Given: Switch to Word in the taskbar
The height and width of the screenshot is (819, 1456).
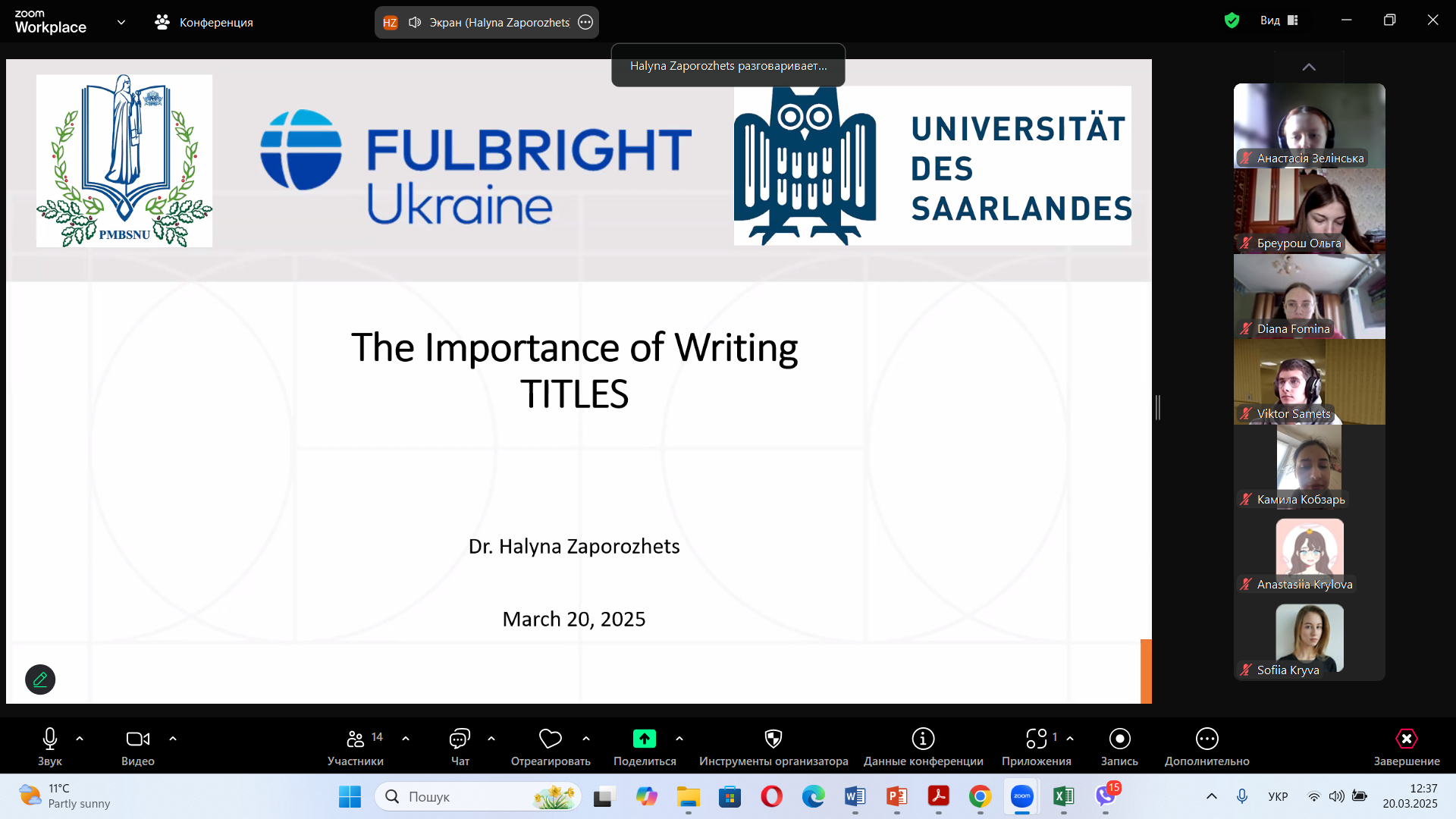Looking at the screenshot, I should point(855,796).
